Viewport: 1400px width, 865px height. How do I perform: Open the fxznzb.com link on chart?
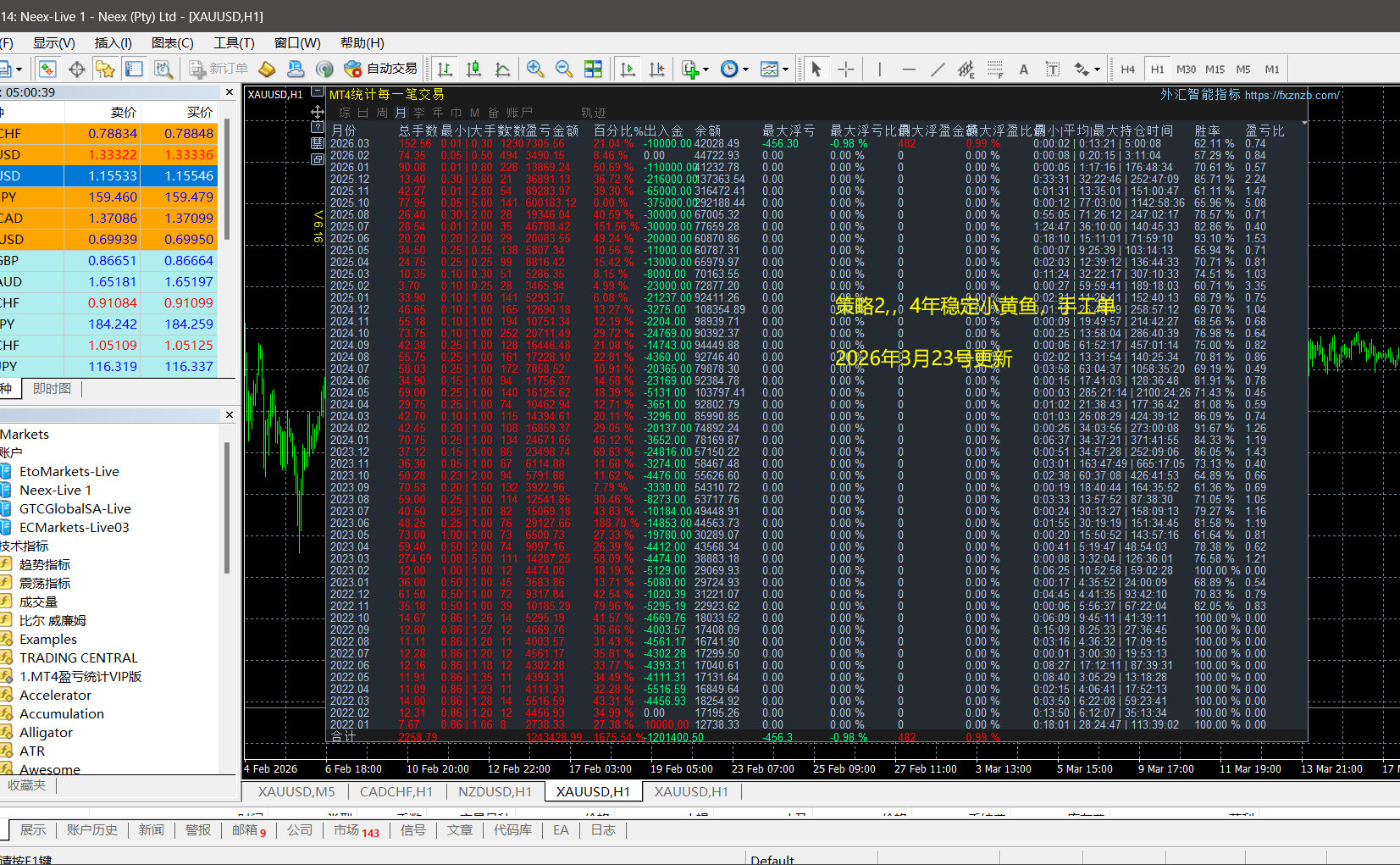pyautogui.click(x=1292, y=96)
